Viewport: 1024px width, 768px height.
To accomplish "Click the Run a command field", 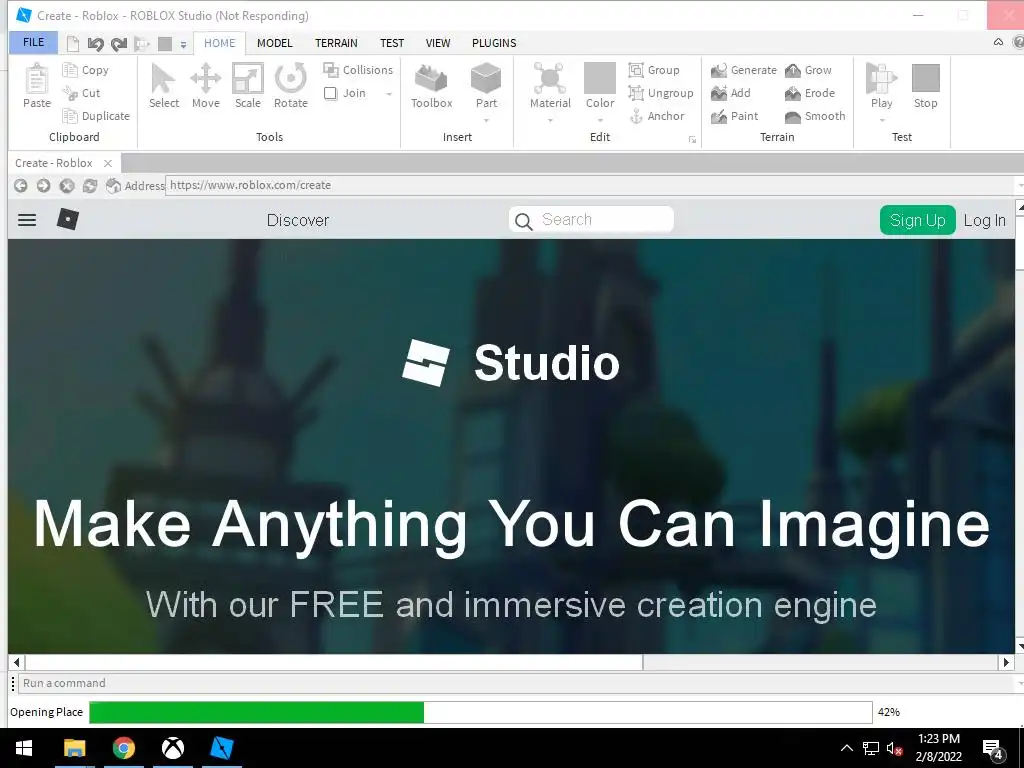I will point(516,683).
